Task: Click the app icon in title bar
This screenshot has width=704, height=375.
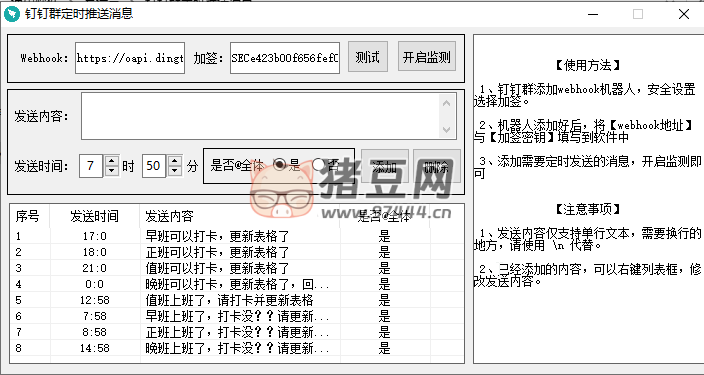Action: pos(12,14)
